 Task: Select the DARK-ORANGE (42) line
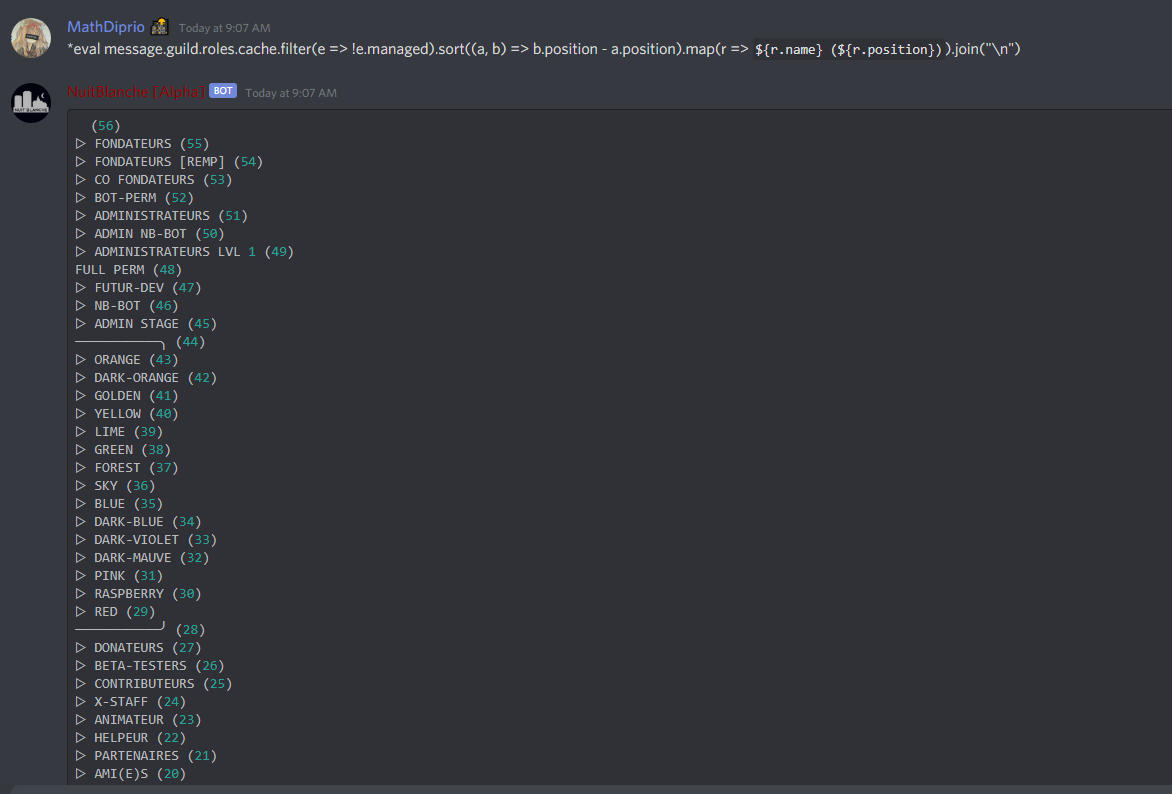pyautogui.click(x=146, y=378)
